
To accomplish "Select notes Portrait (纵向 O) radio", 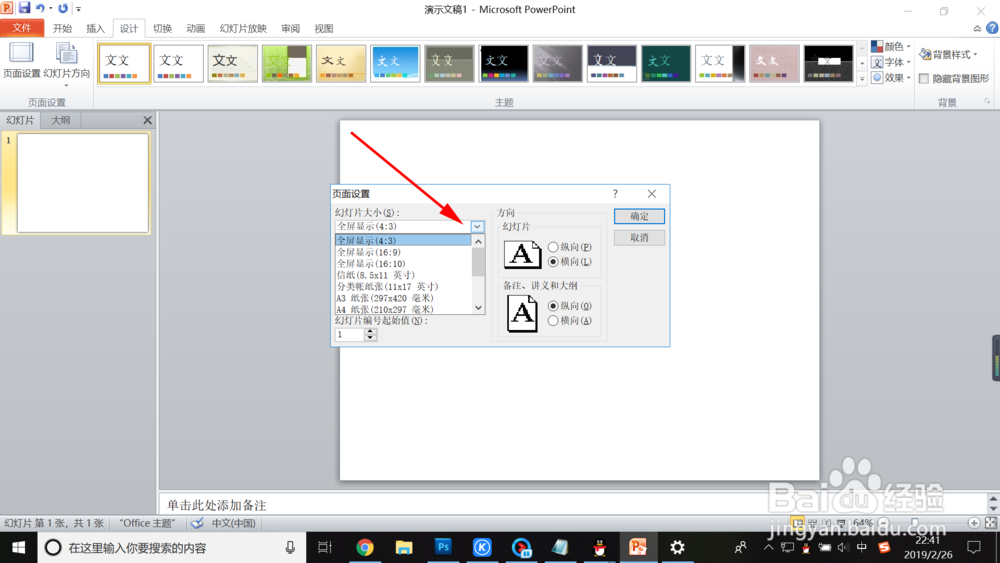I will 553,306.
